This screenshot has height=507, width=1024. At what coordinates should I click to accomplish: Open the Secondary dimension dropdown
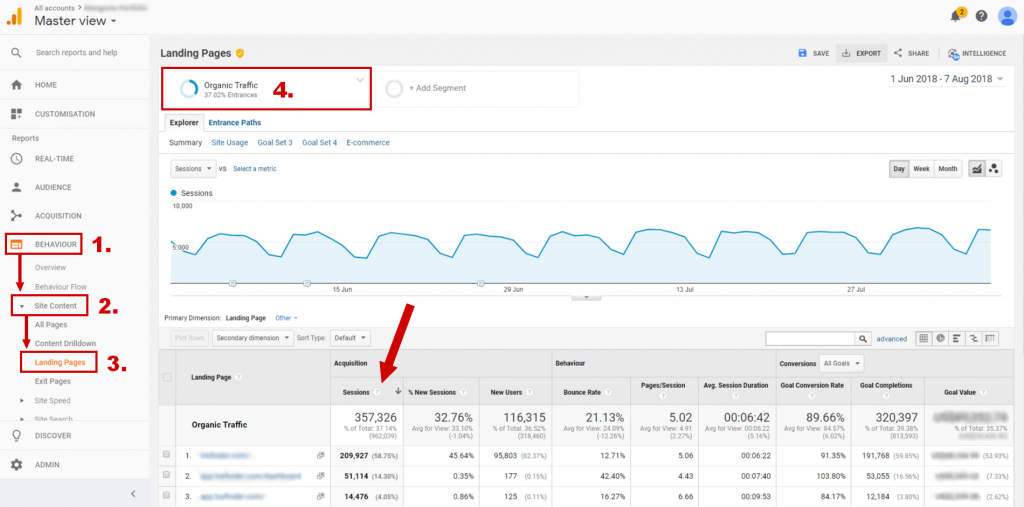click(253, 338)
